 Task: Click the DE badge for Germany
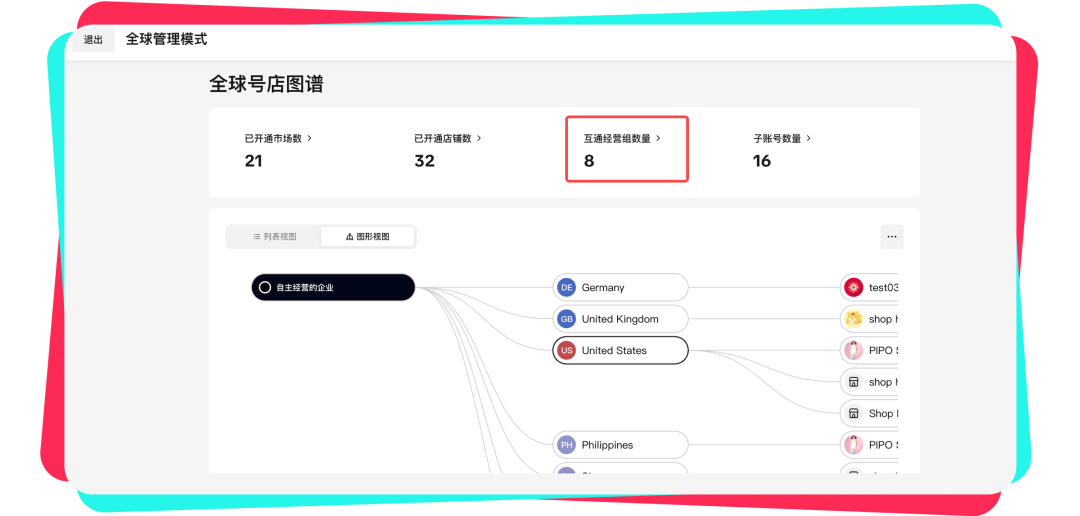pos(567,288)
